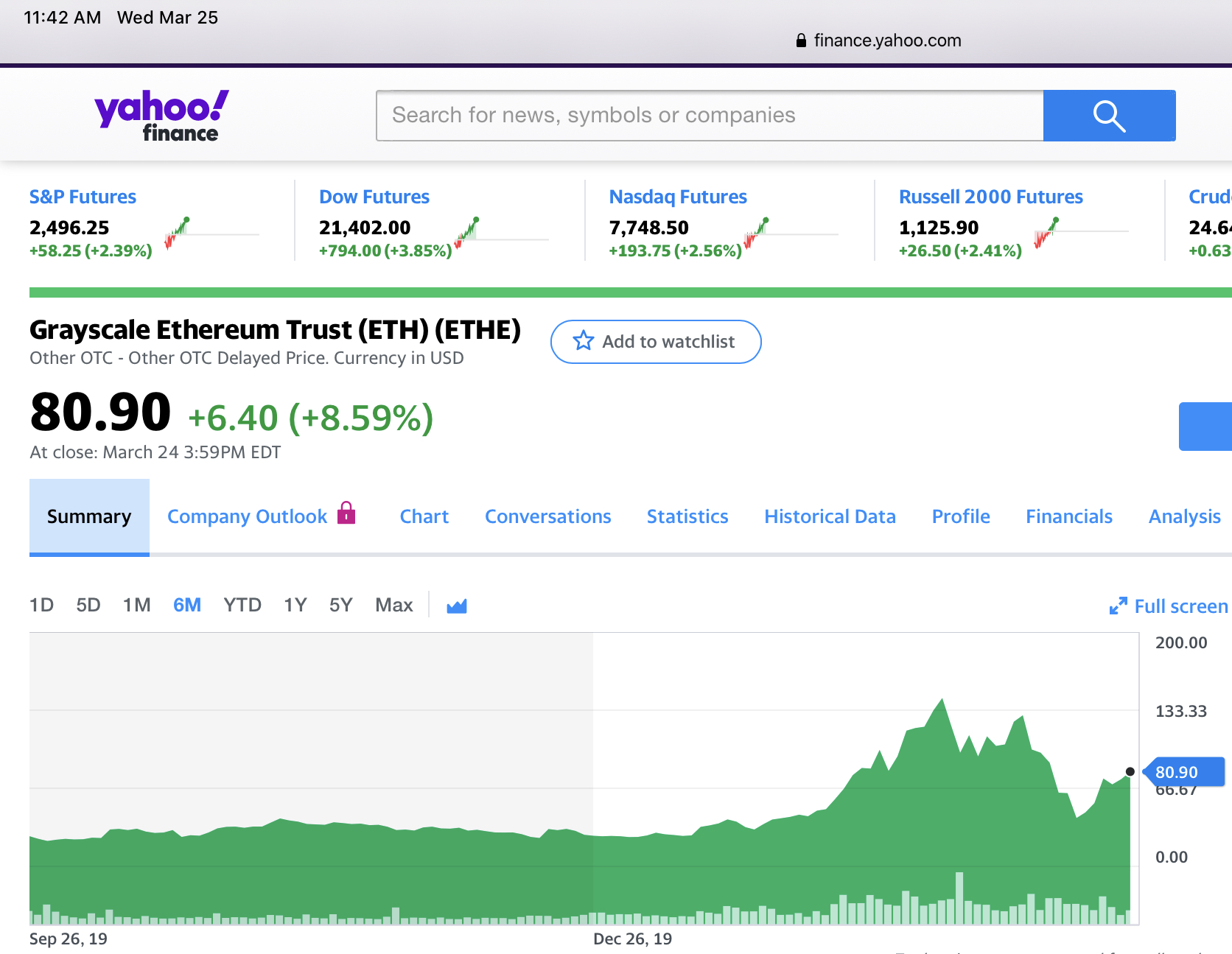1232x954 pixels.
Task: Expand chart with Full screen
Action: [x=1169, y=606]
